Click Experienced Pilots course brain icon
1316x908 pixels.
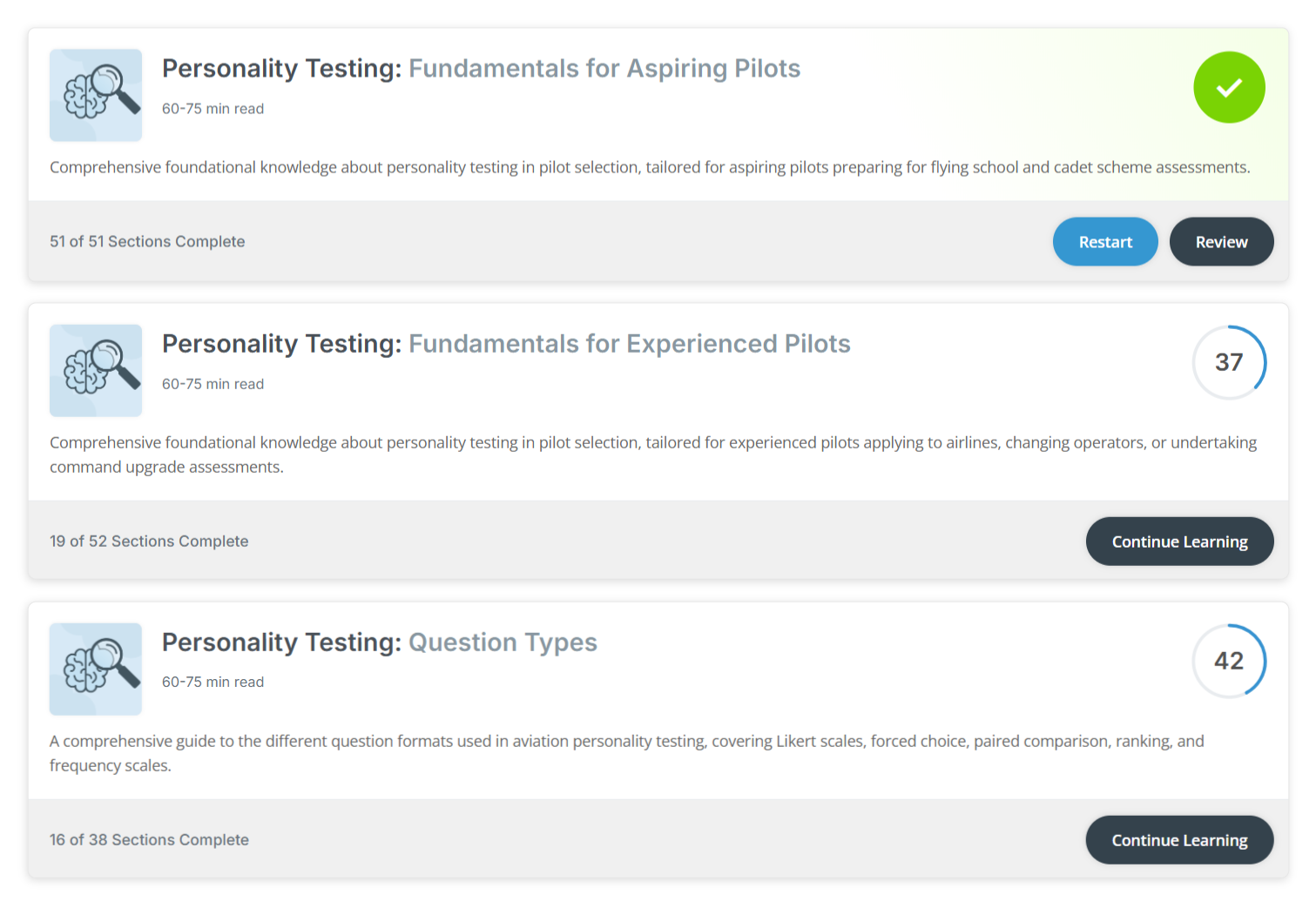coord(96,370)
